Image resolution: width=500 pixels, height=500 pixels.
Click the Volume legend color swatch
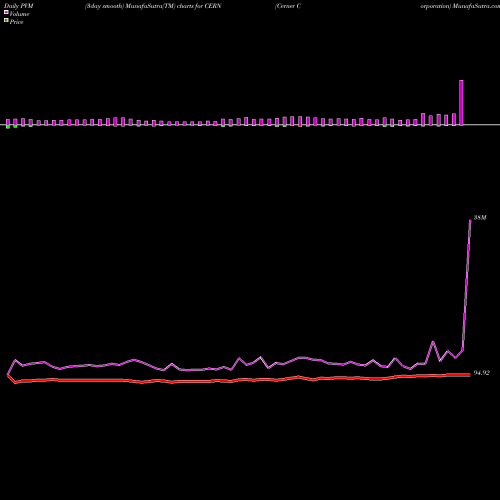point(6,12)
